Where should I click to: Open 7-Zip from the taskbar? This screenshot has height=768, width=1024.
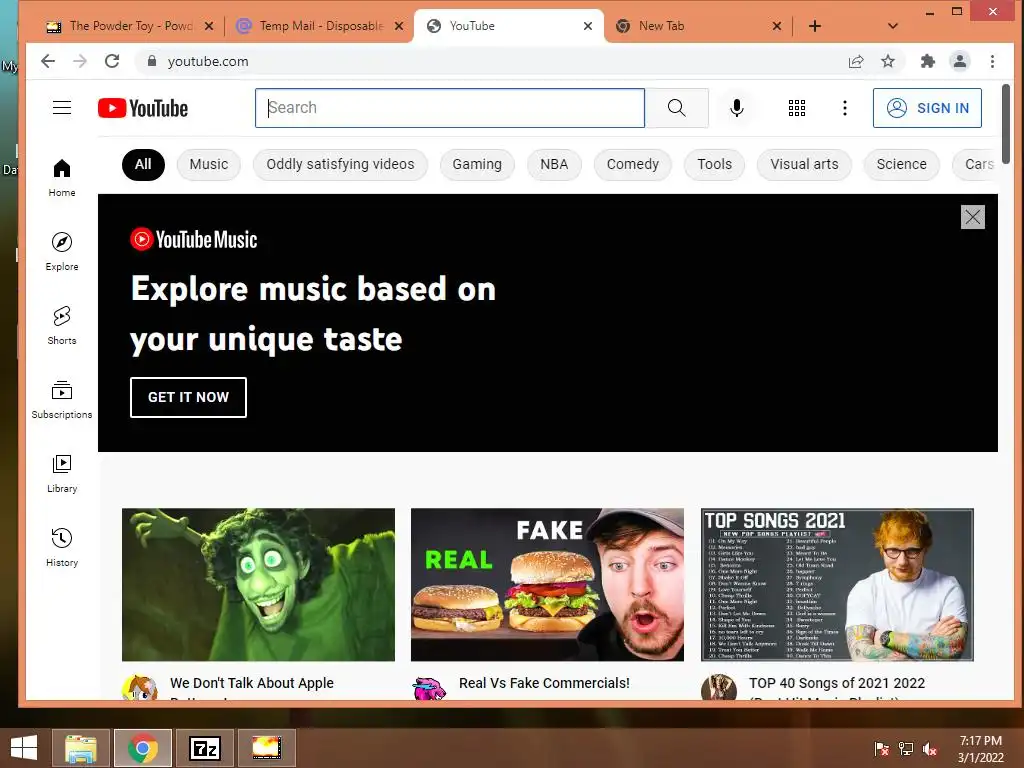205,748
